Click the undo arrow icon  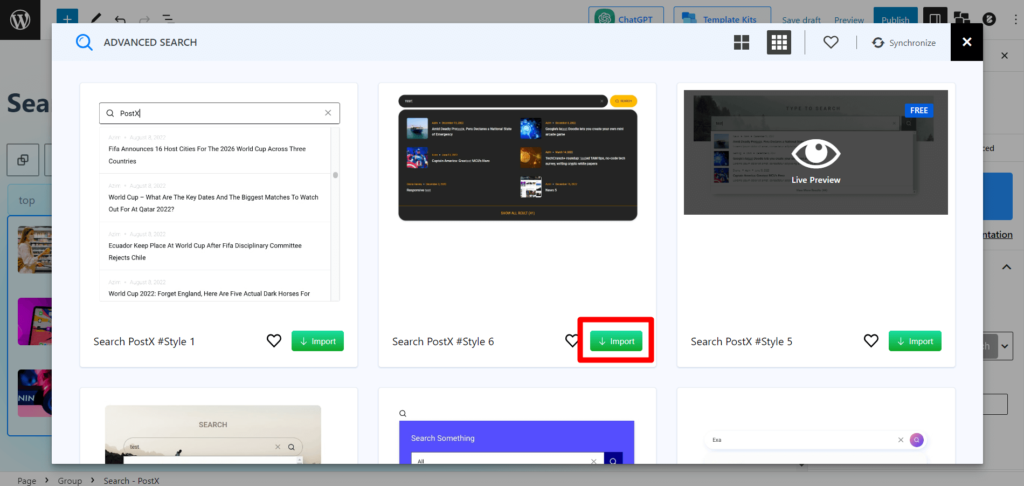coord(120,19)
